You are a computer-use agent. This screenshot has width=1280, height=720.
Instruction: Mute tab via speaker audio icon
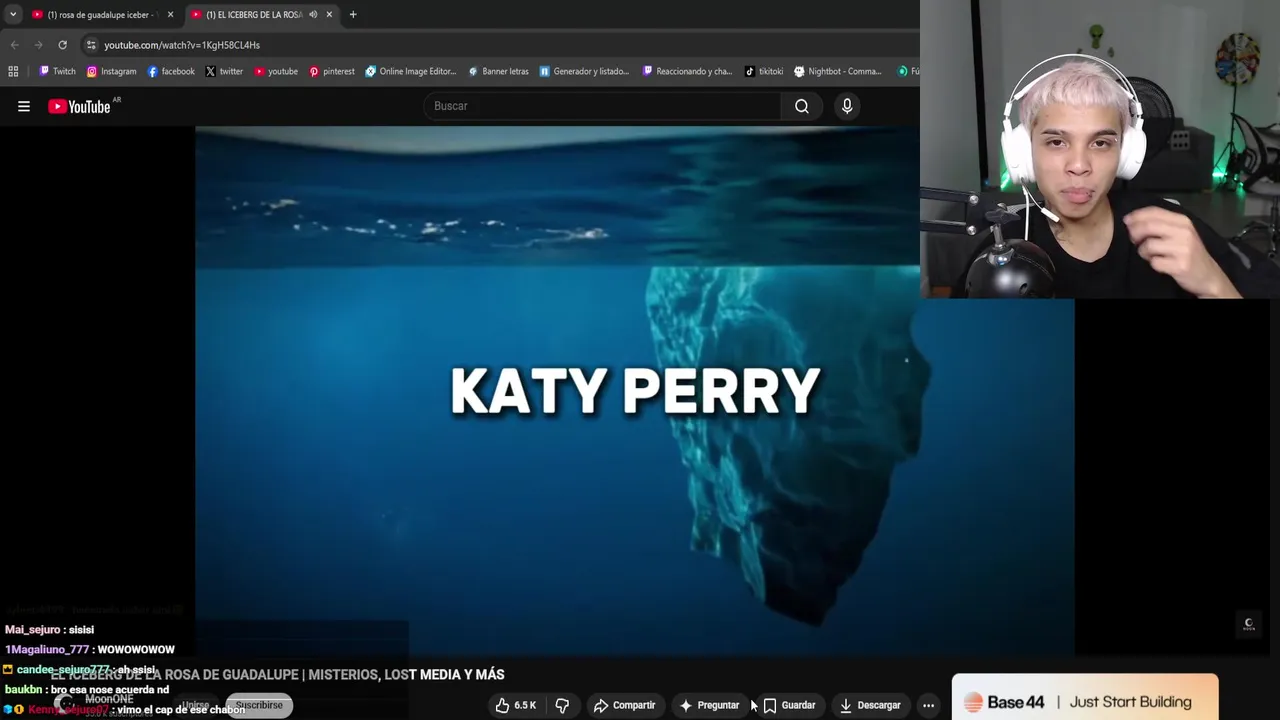[x=313, y=14]
